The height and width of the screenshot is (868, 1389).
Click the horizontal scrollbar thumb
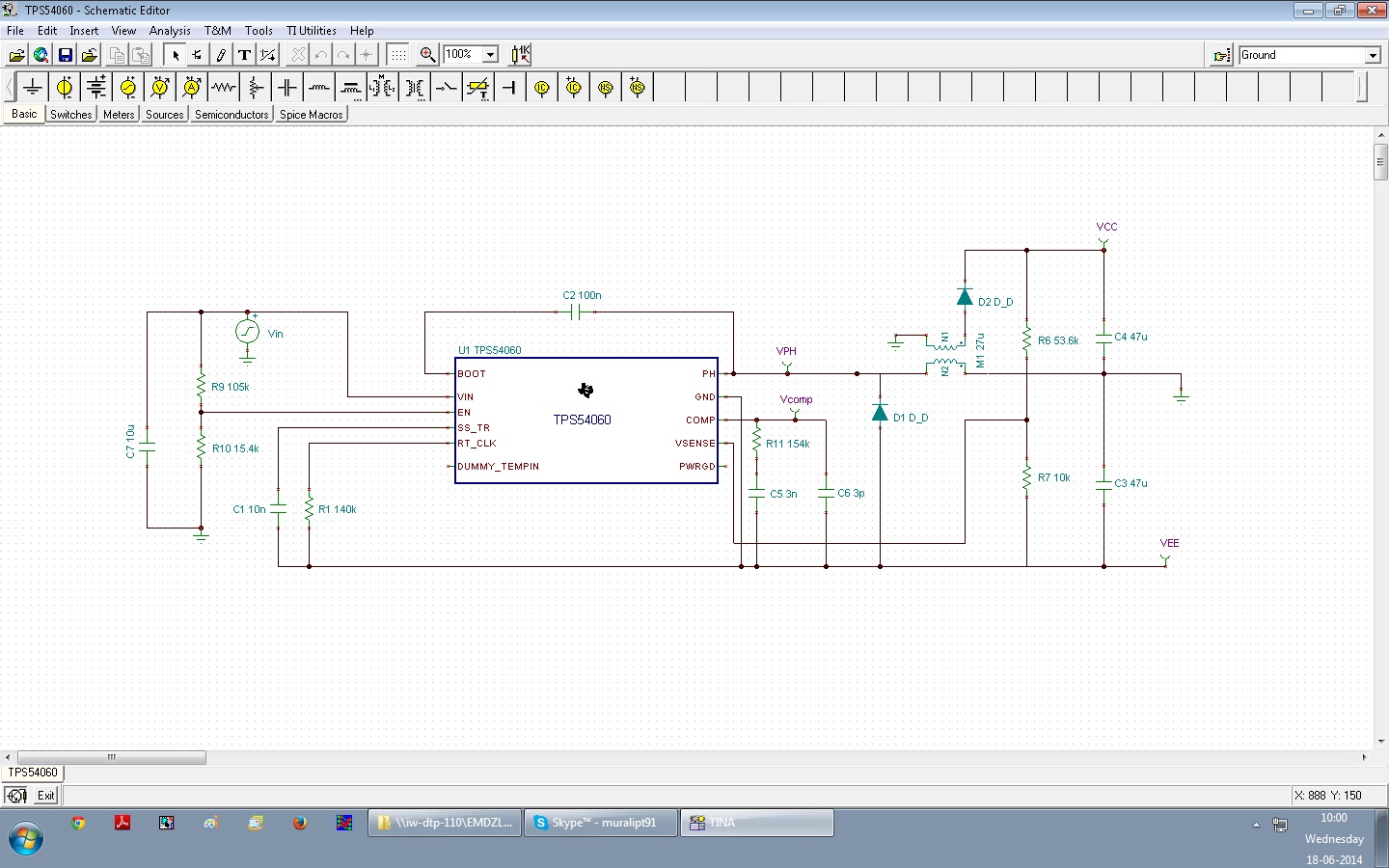(111, 757)
